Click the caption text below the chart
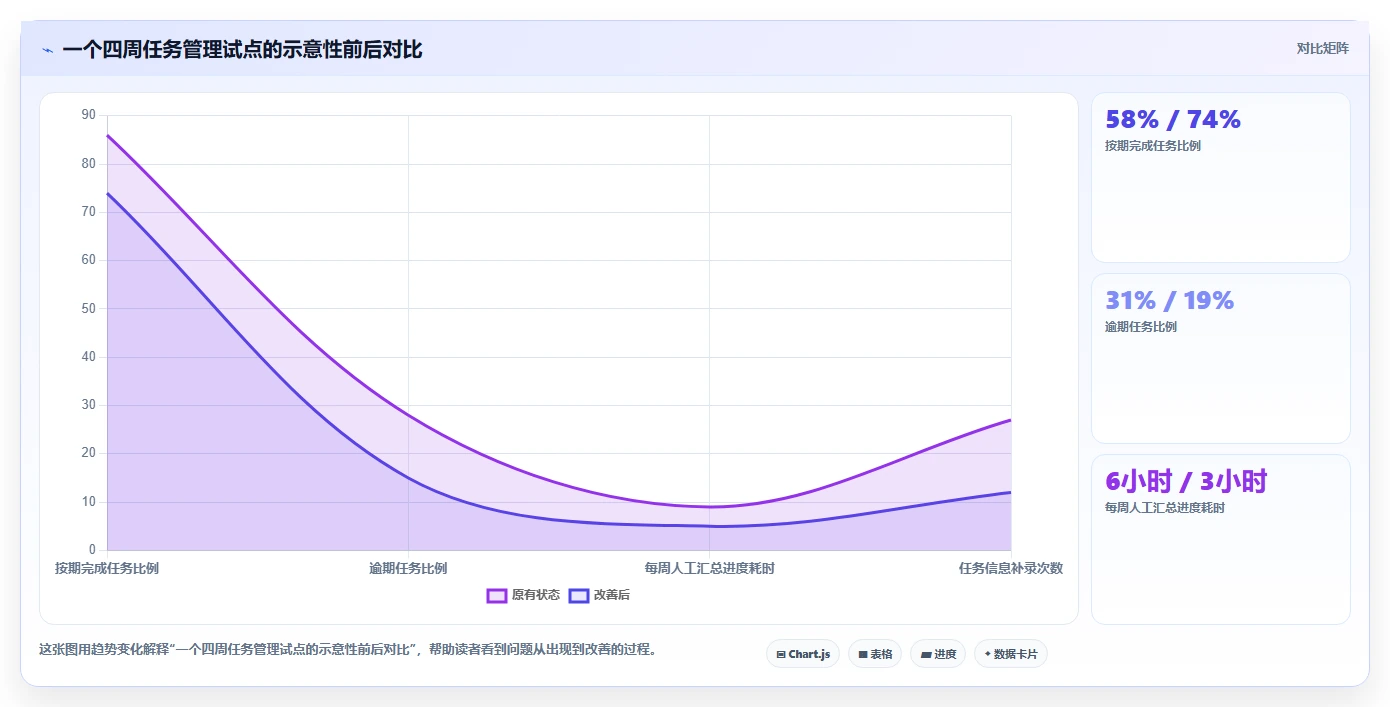This screenshot has height=707, width=1390. [350, 649]
